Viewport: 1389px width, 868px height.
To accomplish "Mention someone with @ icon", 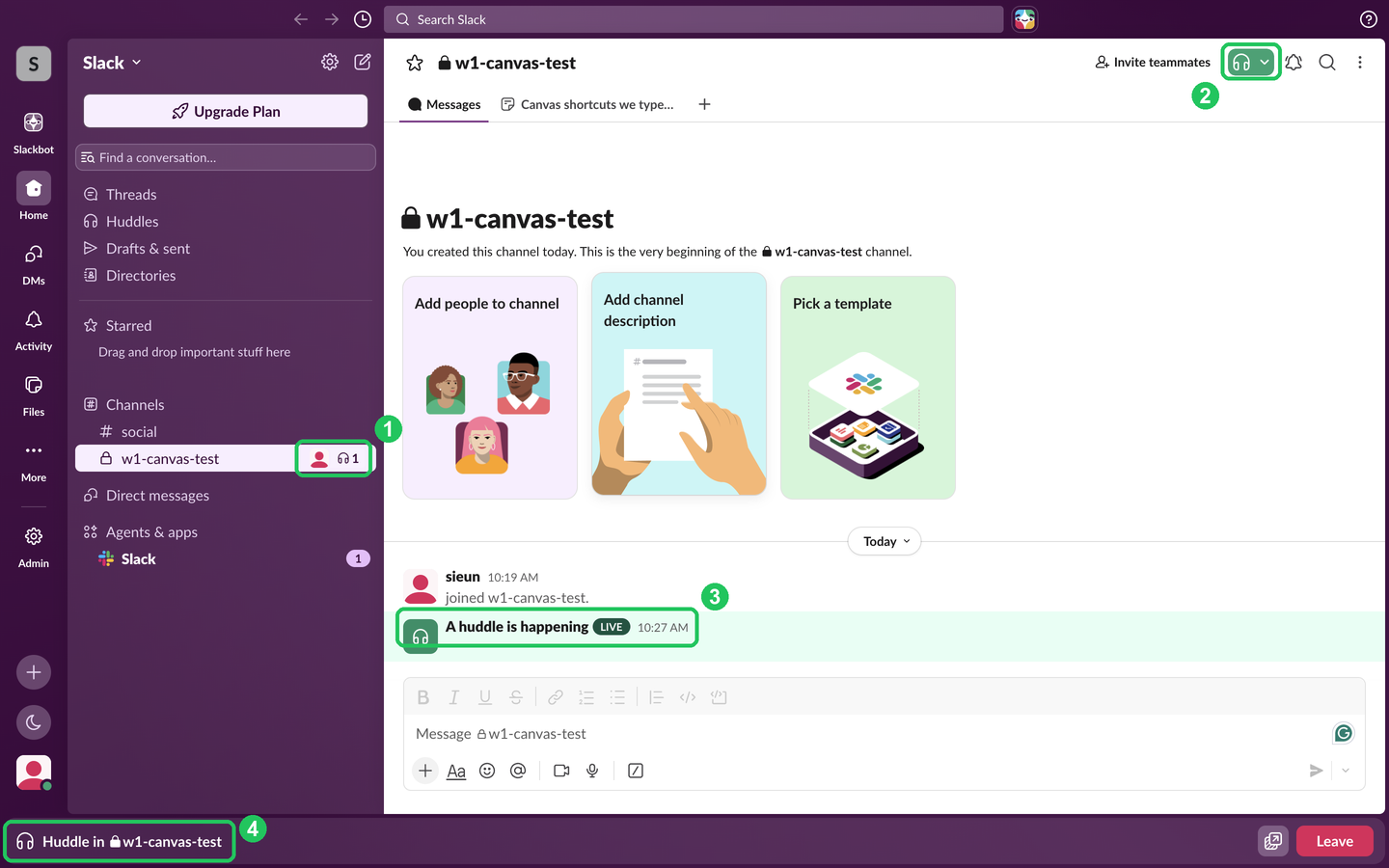I will (x=518, y=771).
